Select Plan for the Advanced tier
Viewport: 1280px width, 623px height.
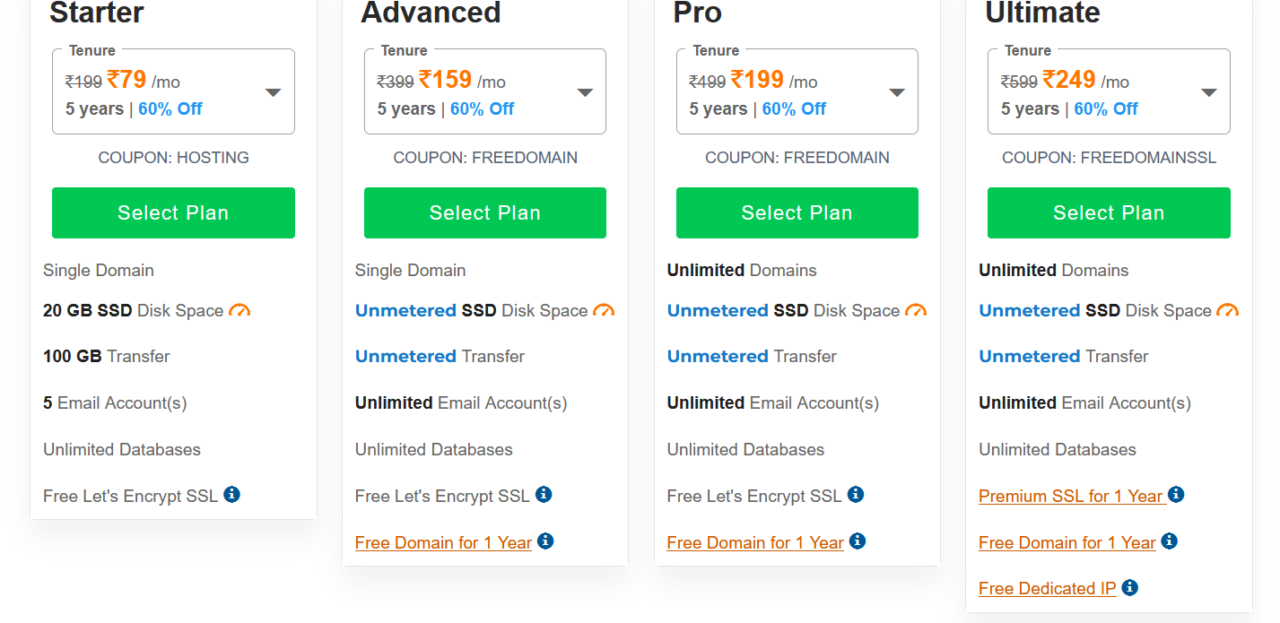pyautogui.click(x=485, y=213)
